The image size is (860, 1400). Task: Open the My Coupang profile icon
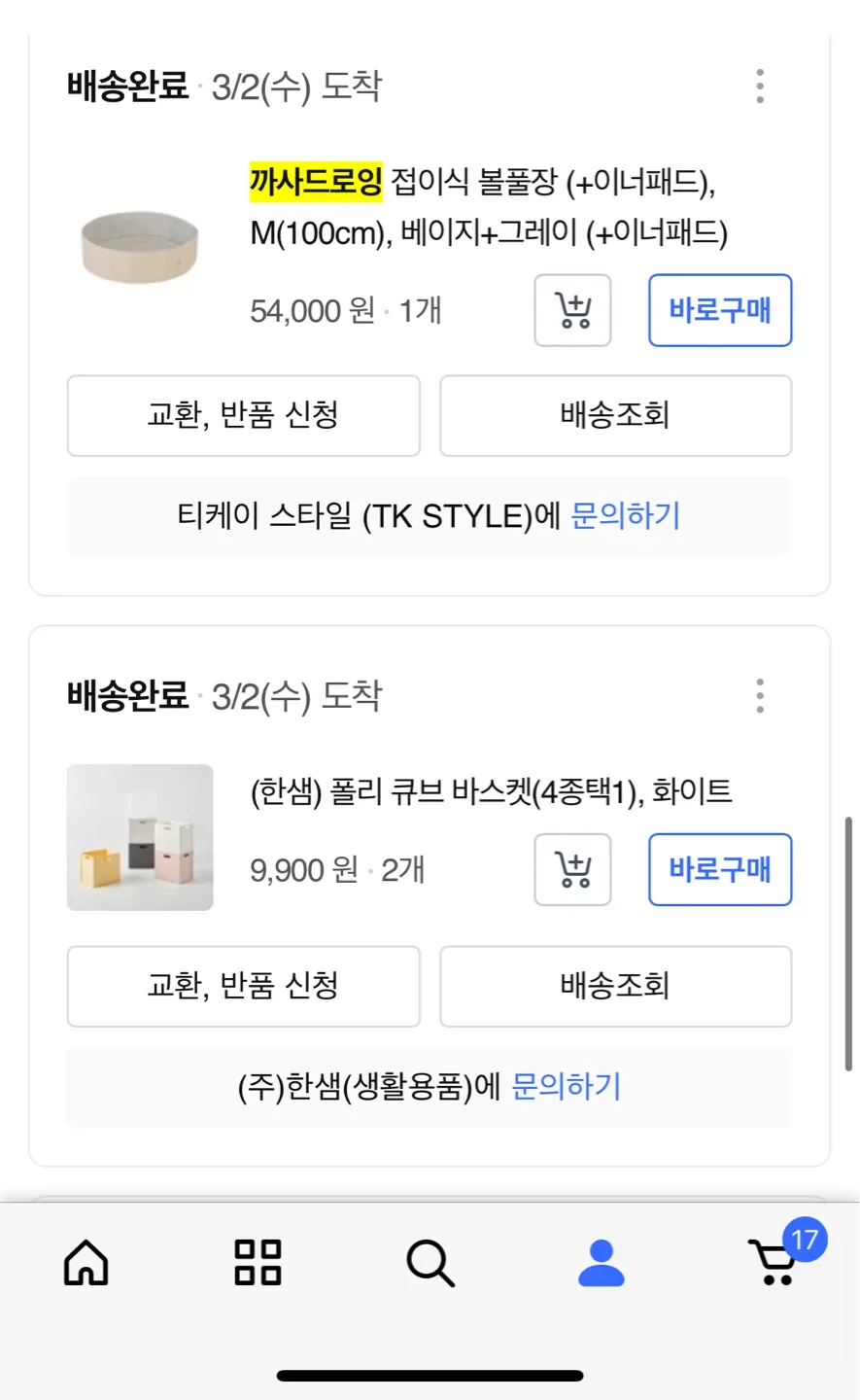[x=602, y=1263]
